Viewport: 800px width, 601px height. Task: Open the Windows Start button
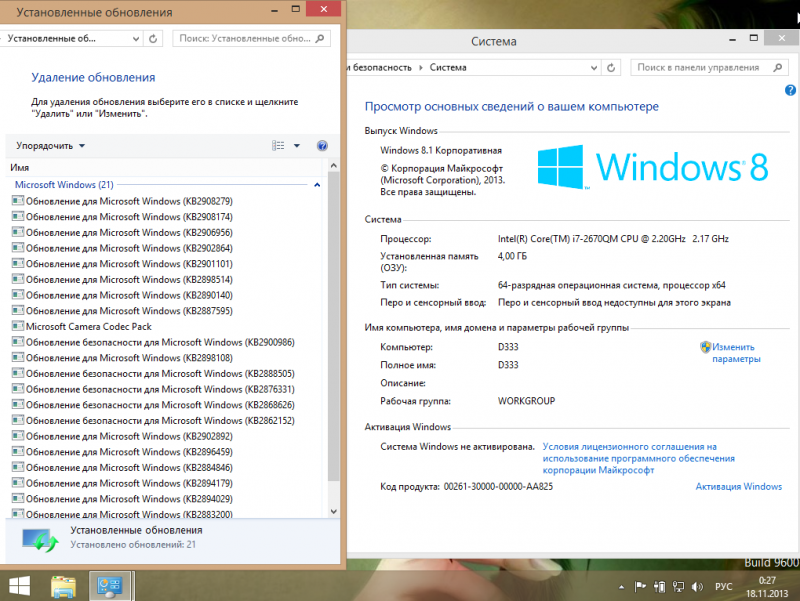click(19, 586)
